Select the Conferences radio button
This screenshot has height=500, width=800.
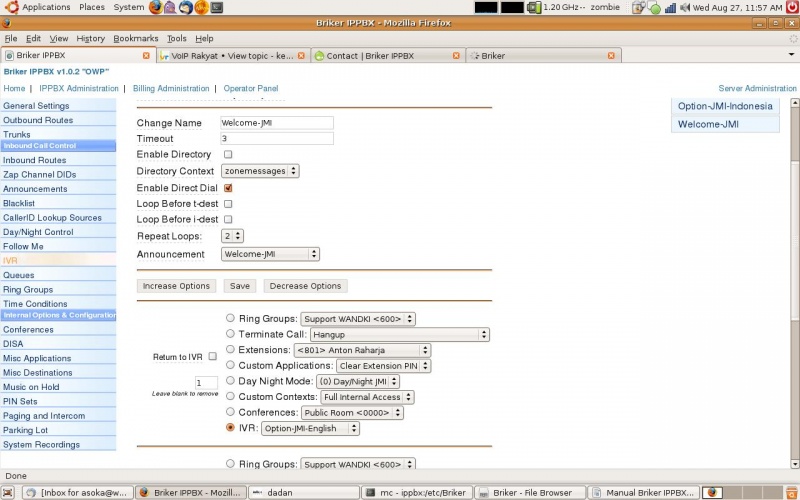point(230,412)
